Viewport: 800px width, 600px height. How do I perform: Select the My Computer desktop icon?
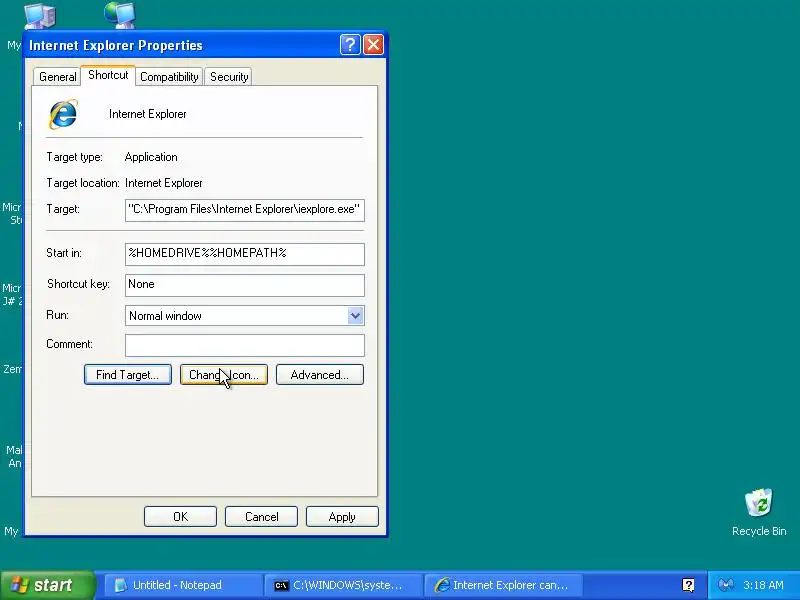pos(40,15)
